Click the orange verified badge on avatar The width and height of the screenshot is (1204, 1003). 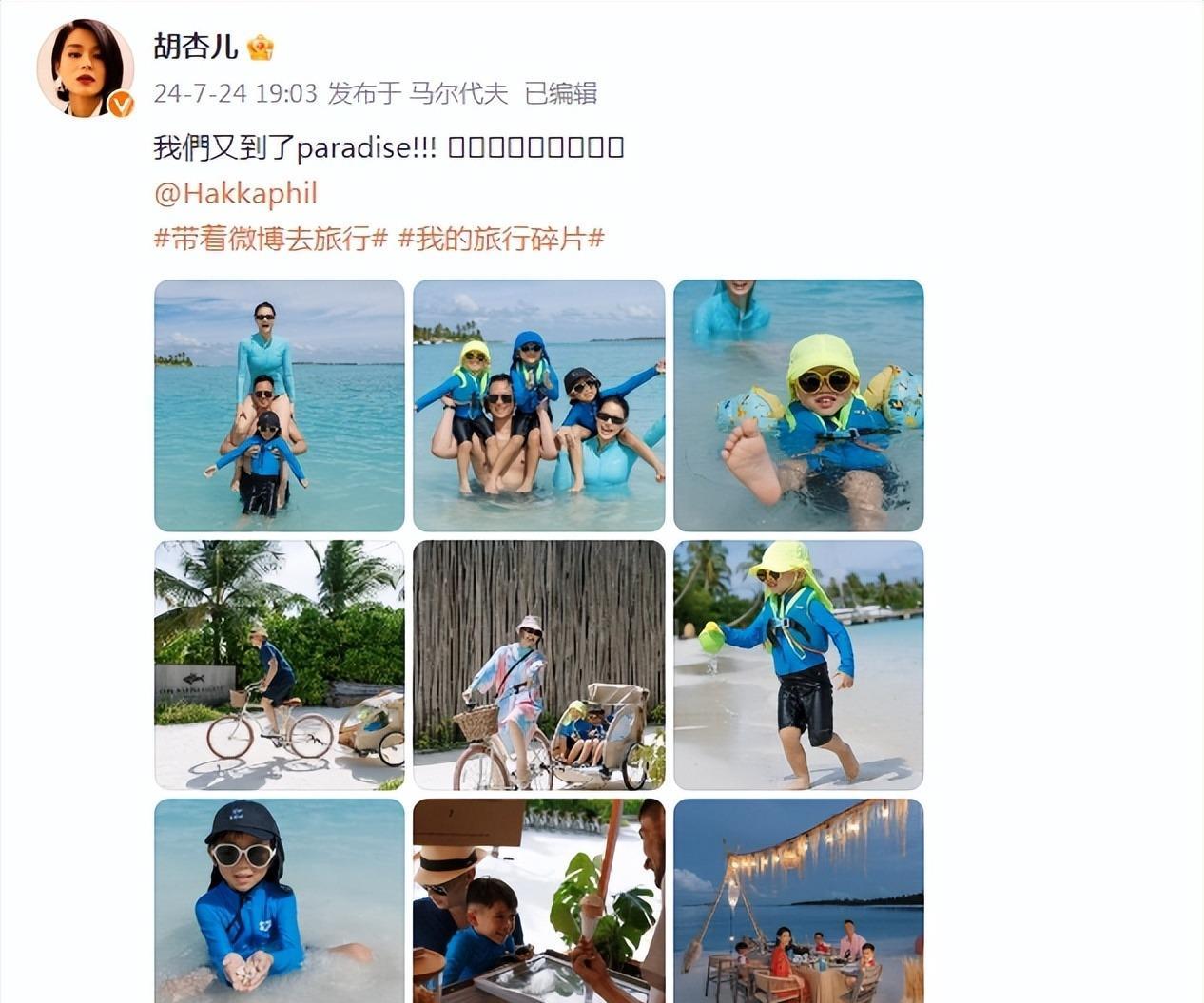coord(120,104)
